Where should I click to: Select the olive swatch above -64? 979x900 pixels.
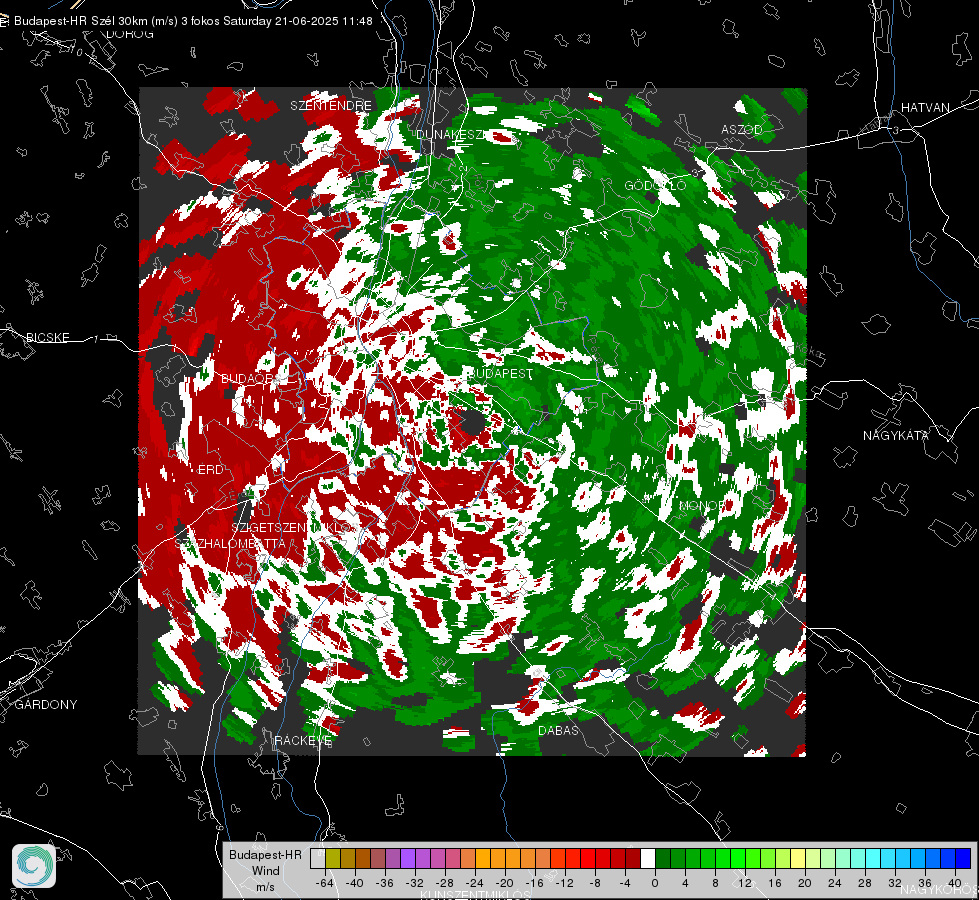click(333, 858)
